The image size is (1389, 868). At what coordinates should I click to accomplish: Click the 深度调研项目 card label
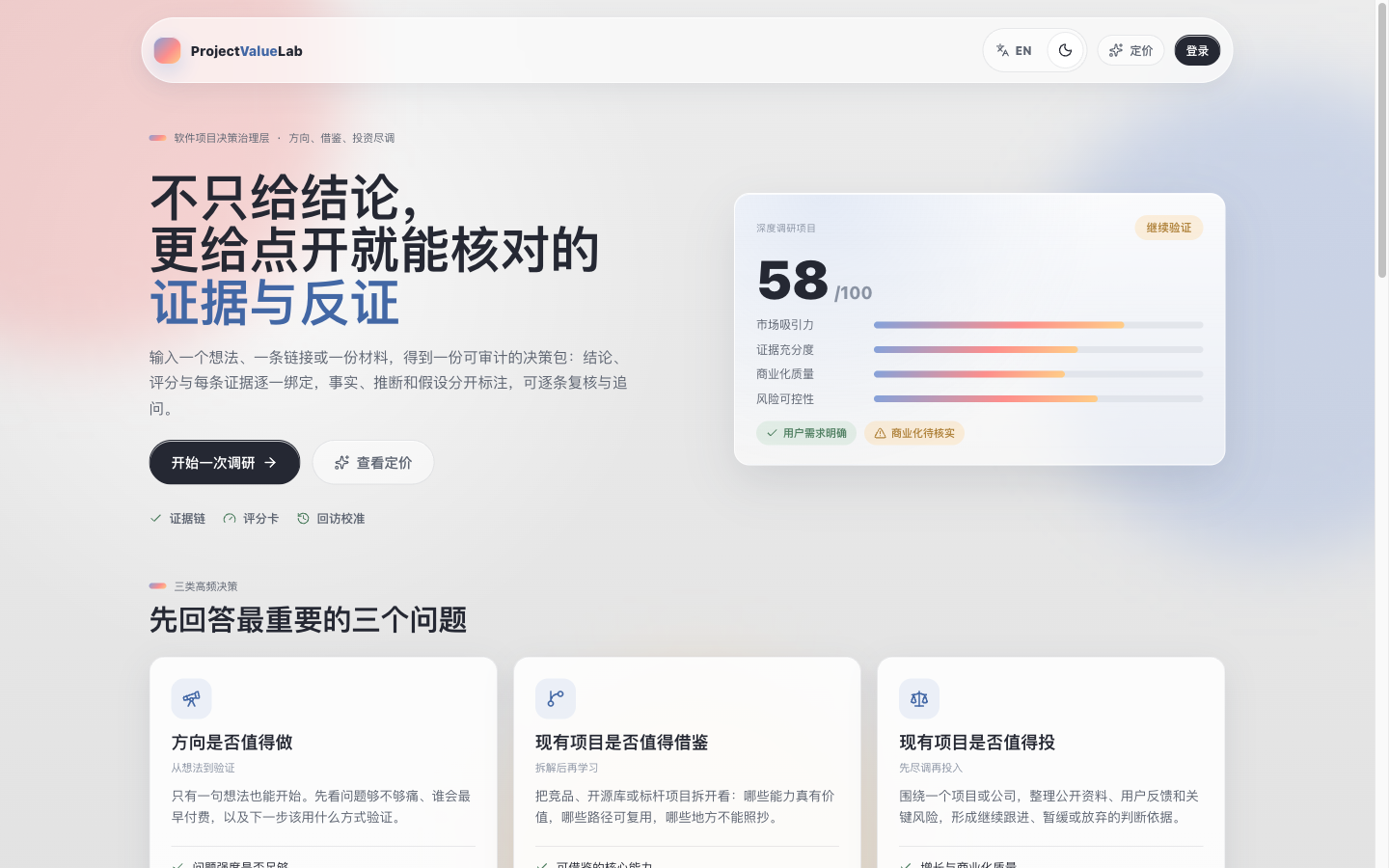click(x=786, y=229)
